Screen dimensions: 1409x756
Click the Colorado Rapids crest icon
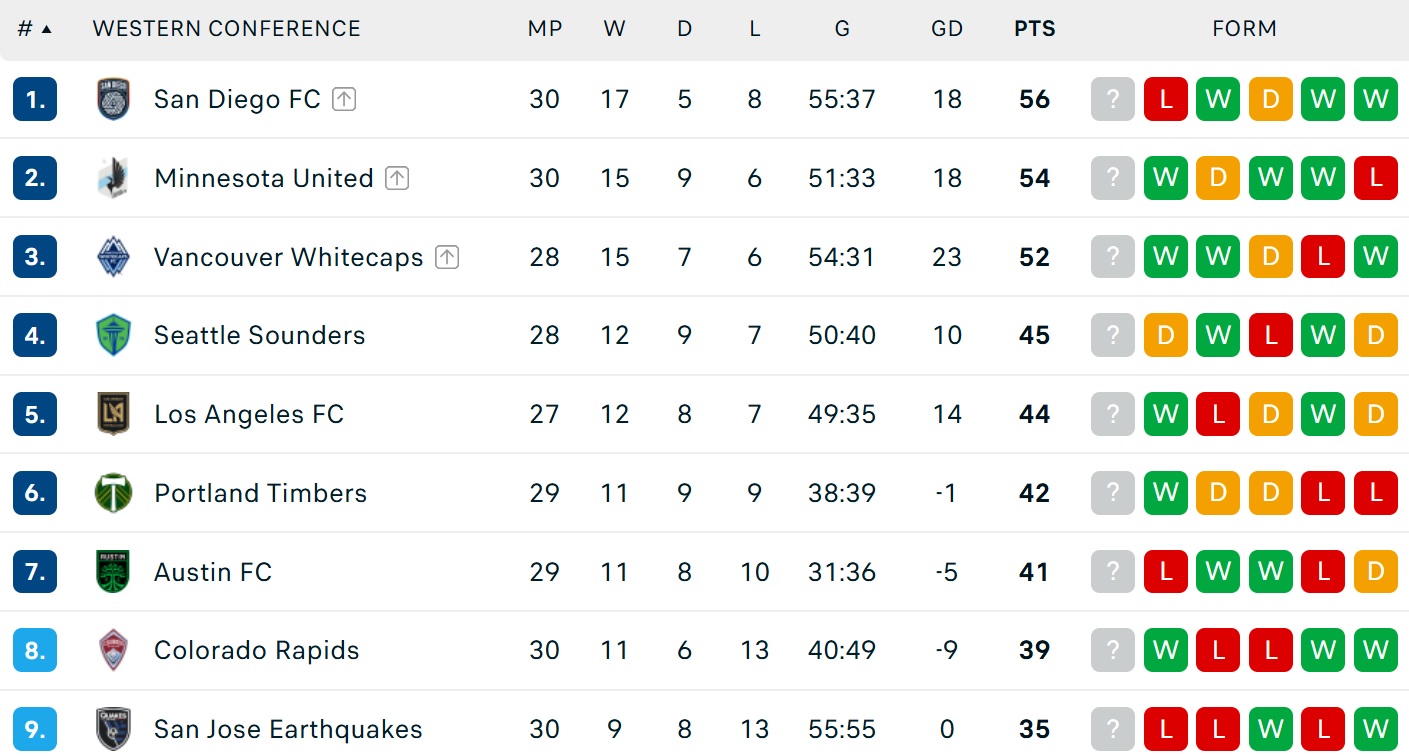click(113, 650)
